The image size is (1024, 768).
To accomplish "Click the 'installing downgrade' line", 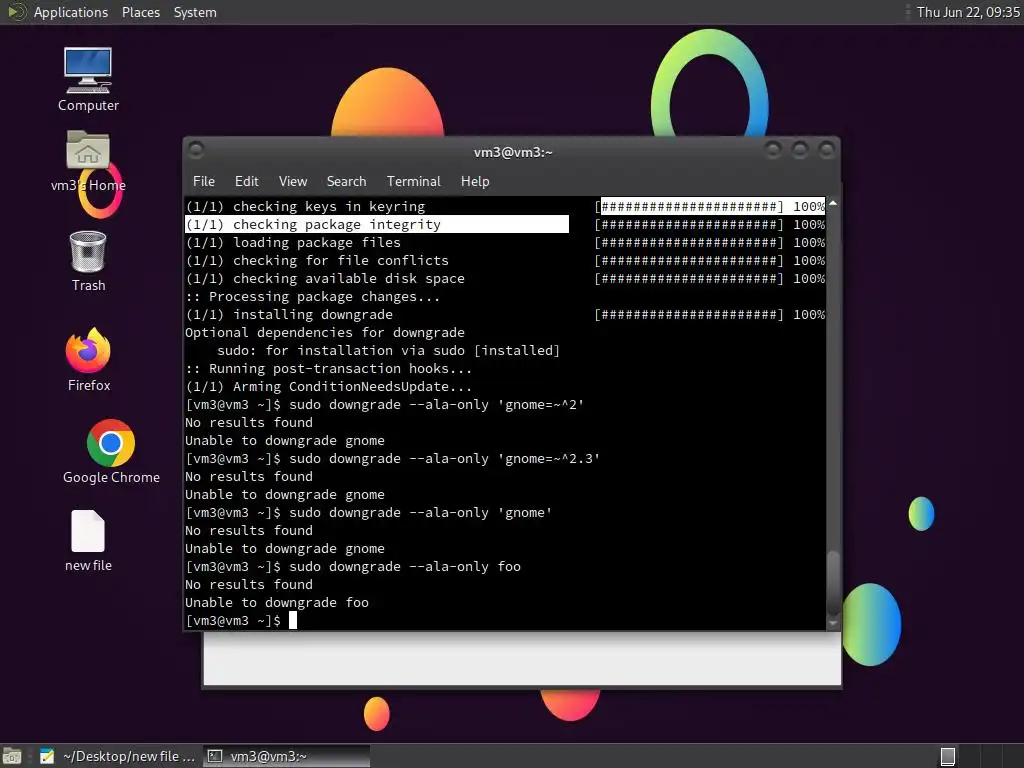I will [289, 315].
